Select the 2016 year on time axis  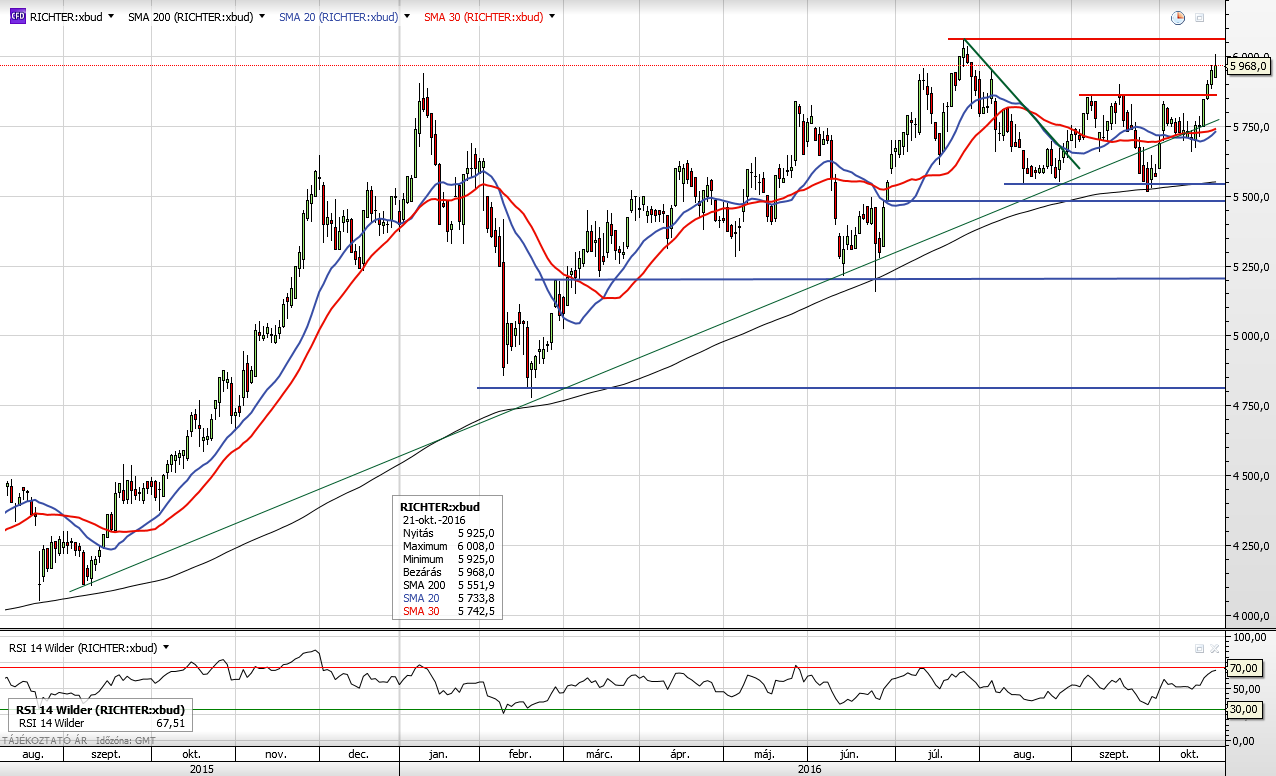tap(808, 769)
